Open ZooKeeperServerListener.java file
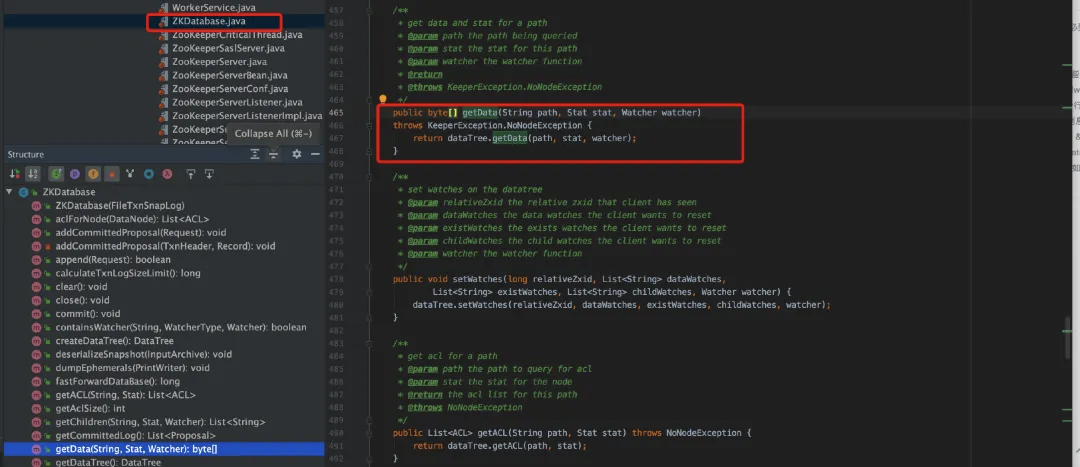The width and height of the screenshot is (1080, 467). click(x=238, y=103)
